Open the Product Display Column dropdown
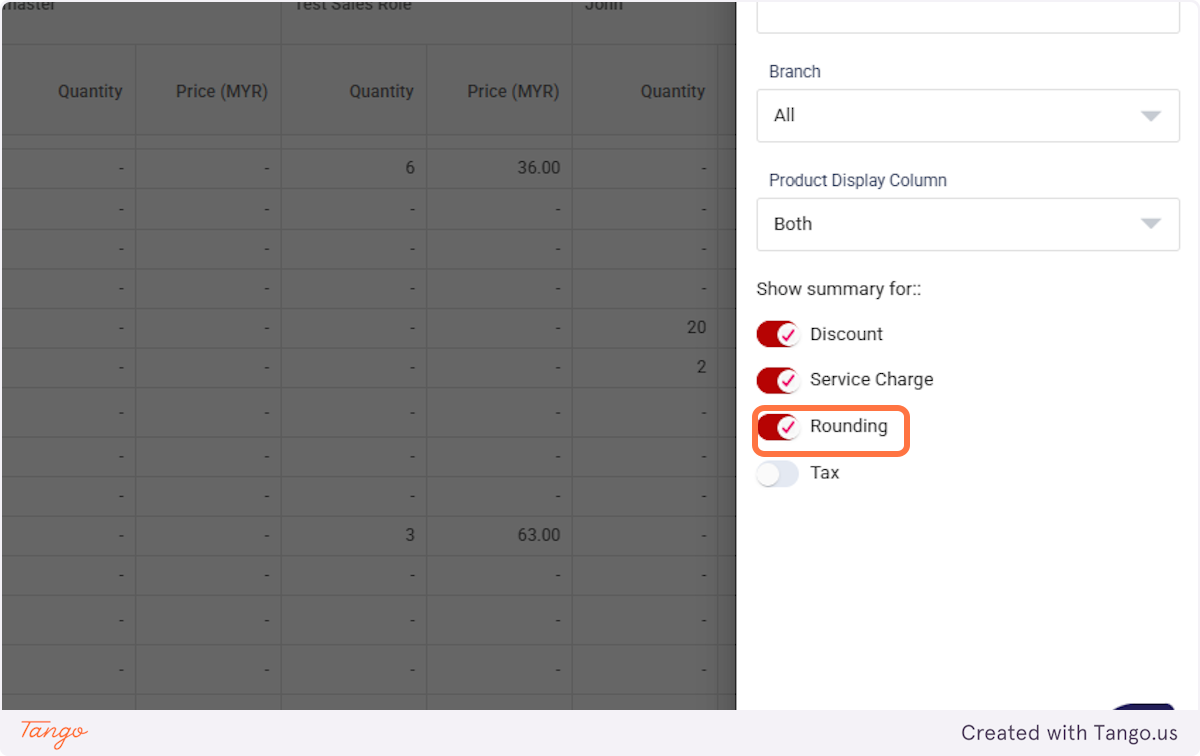This screenshot has height=756, width=1200. 968,224
